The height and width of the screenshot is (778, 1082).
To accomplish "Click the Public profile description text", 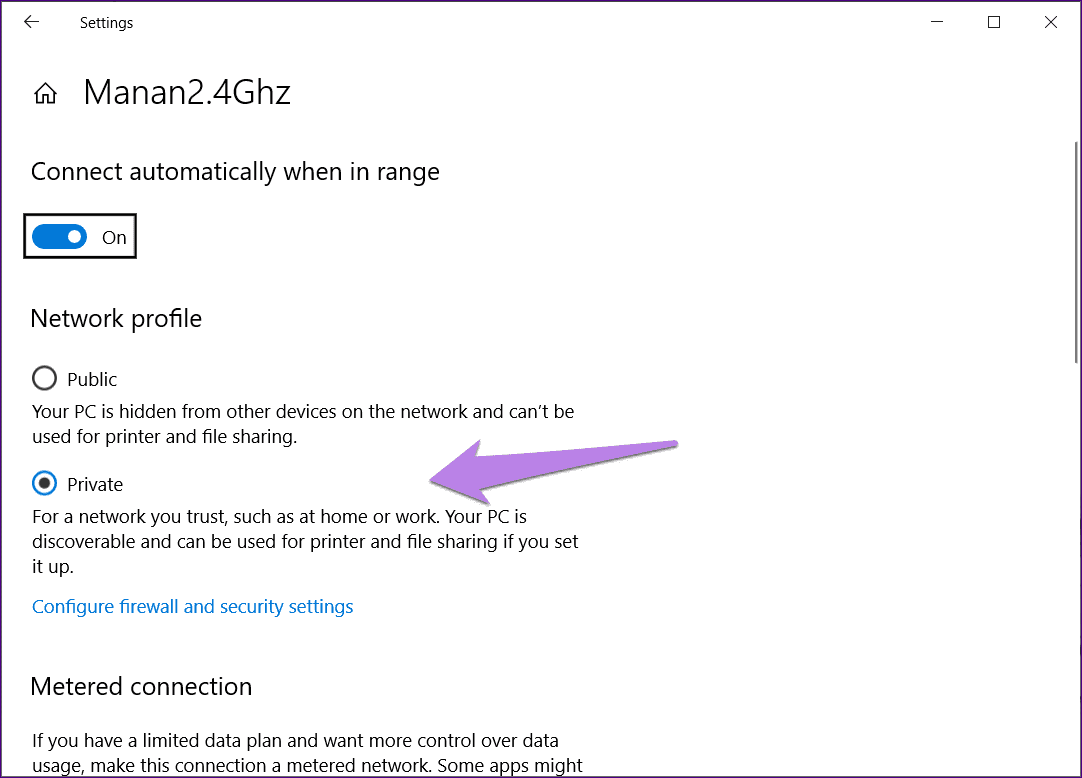I will [x=302, y=423].
